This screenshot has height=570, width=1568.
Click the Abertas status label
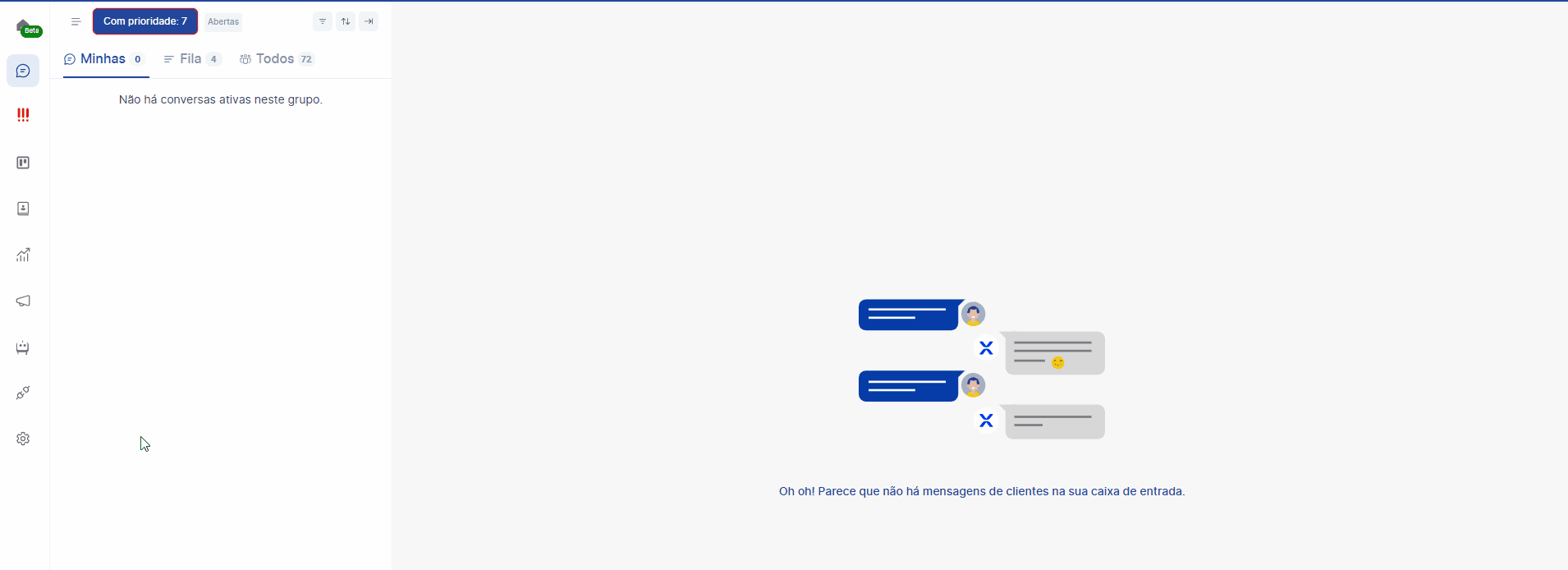[223, 22]
